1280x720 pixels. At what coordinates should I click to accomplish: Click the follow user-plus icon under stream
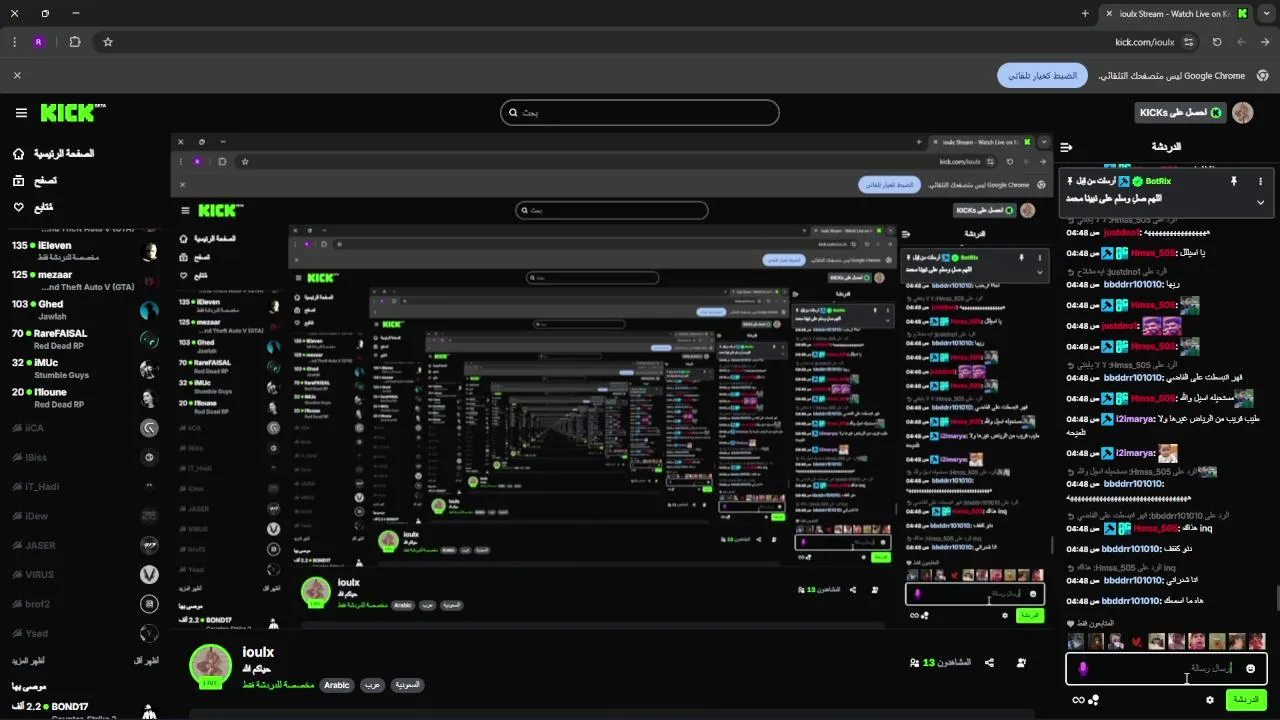[x=1021, y=662]
